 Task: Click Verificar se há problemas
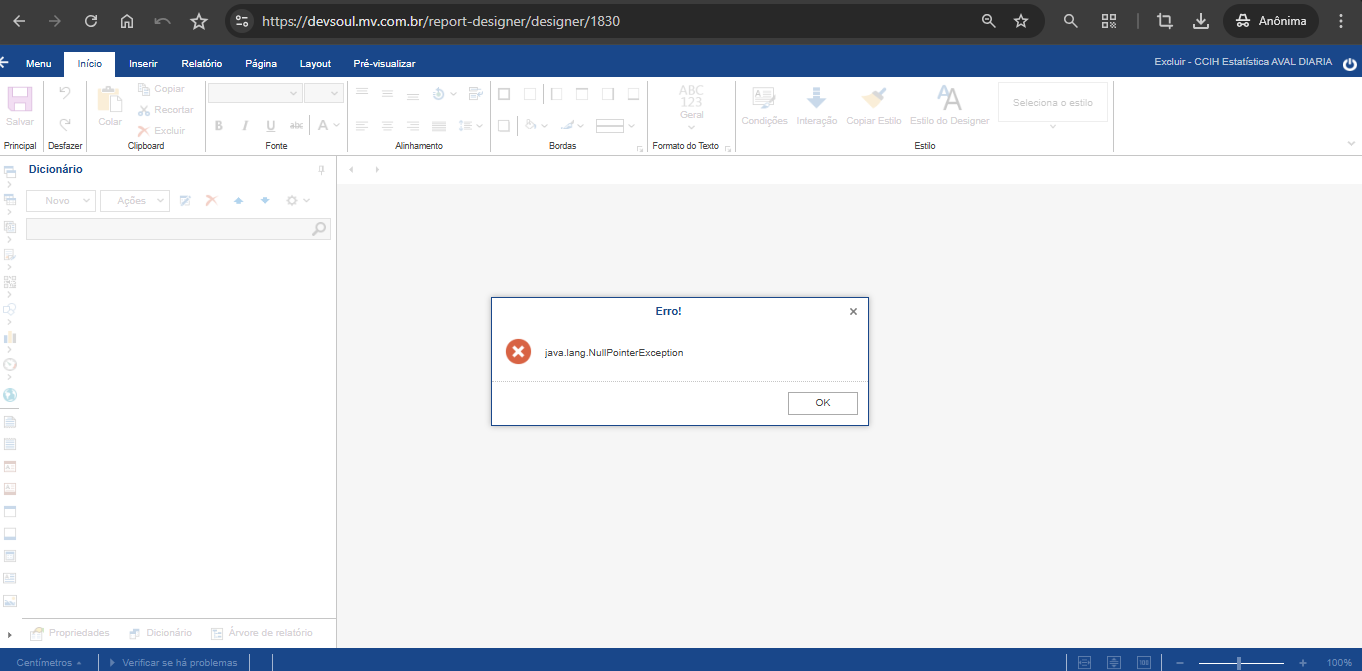(173, 662)
